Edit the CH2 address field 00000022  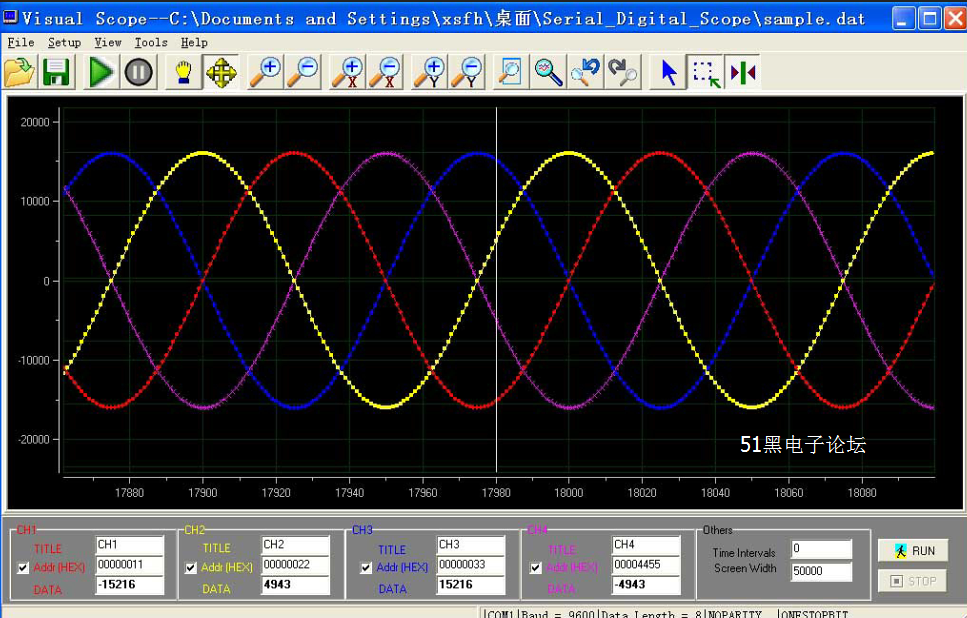[295, 564]
